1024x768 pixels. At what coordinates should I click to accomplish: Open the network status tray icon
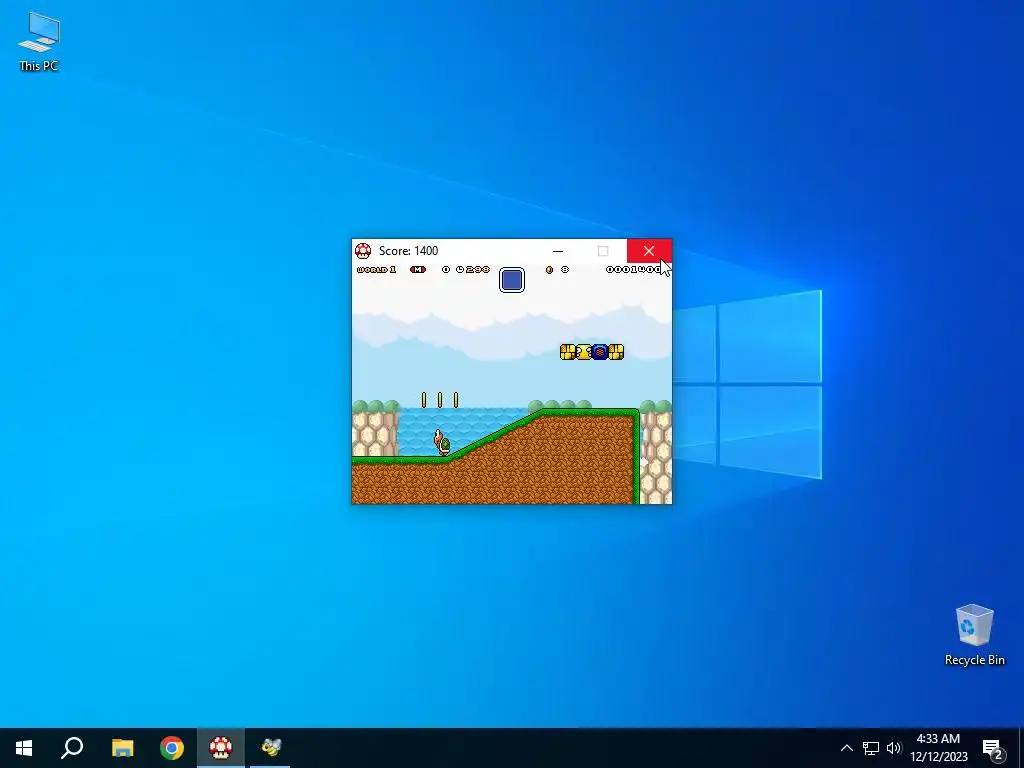[x=871, y=748]
